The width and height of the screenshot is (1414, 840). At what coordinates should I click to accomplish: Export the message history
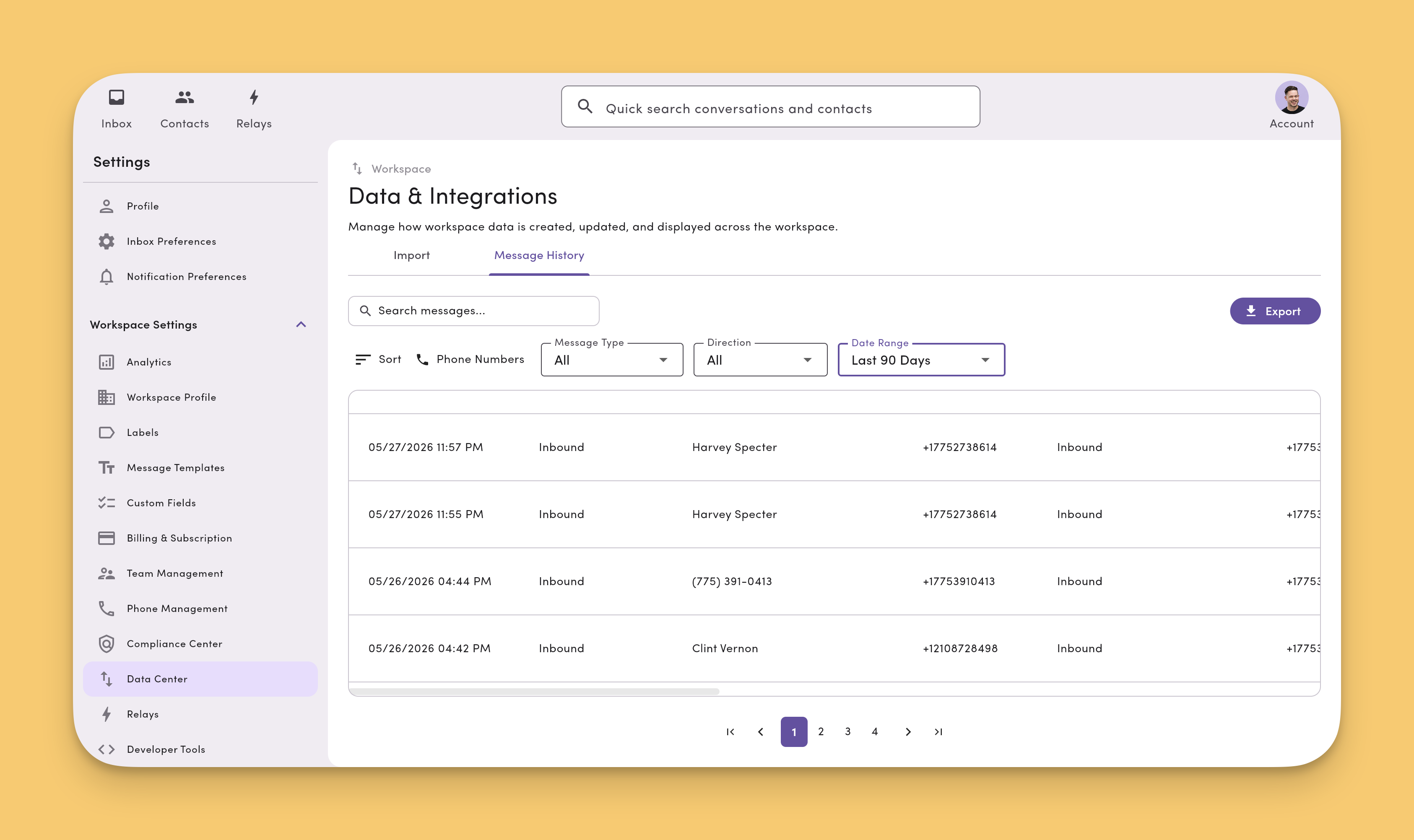(1275, 311)
